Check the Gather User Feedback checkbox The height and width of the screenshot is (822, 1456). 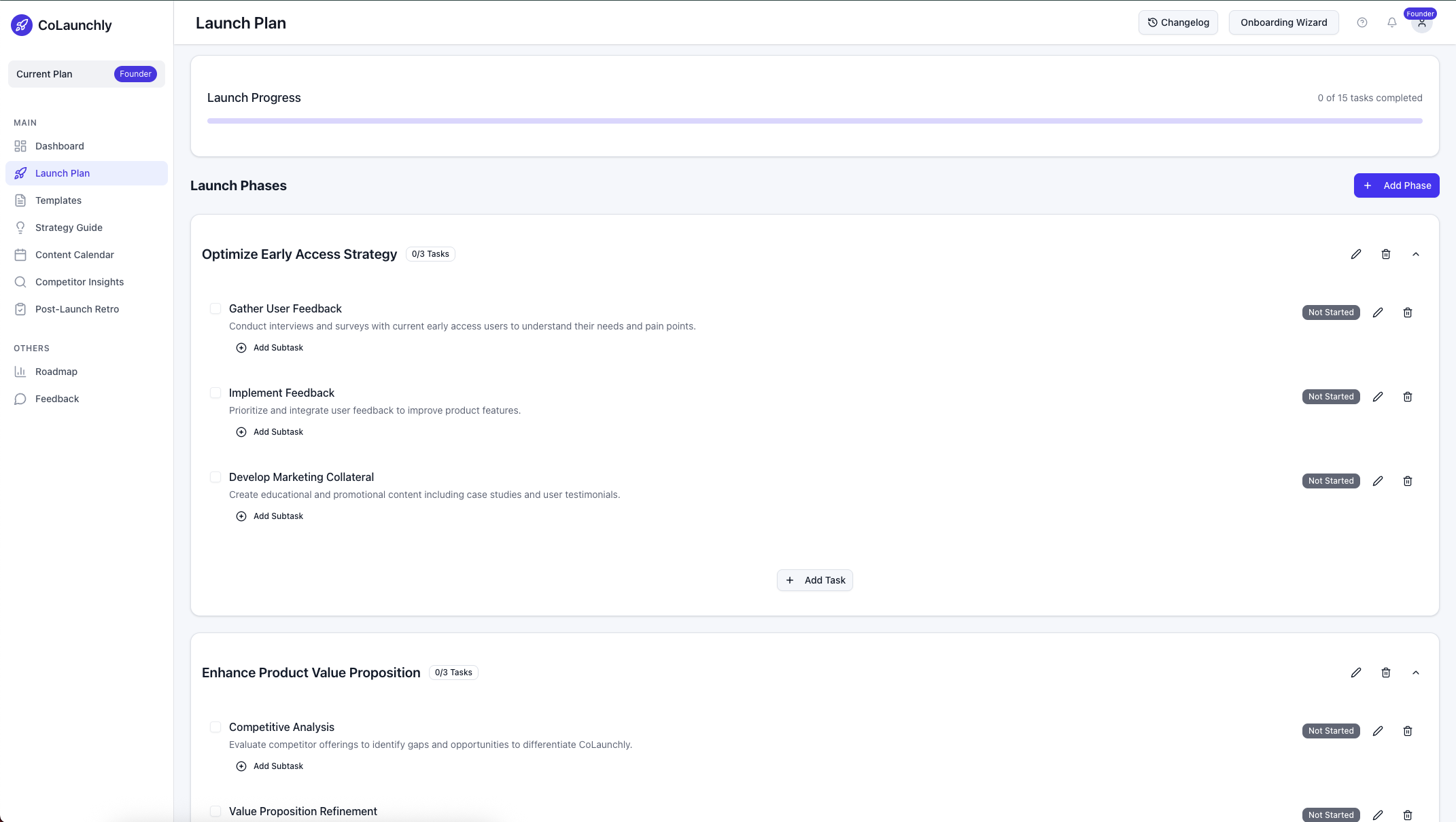point(215,308)
